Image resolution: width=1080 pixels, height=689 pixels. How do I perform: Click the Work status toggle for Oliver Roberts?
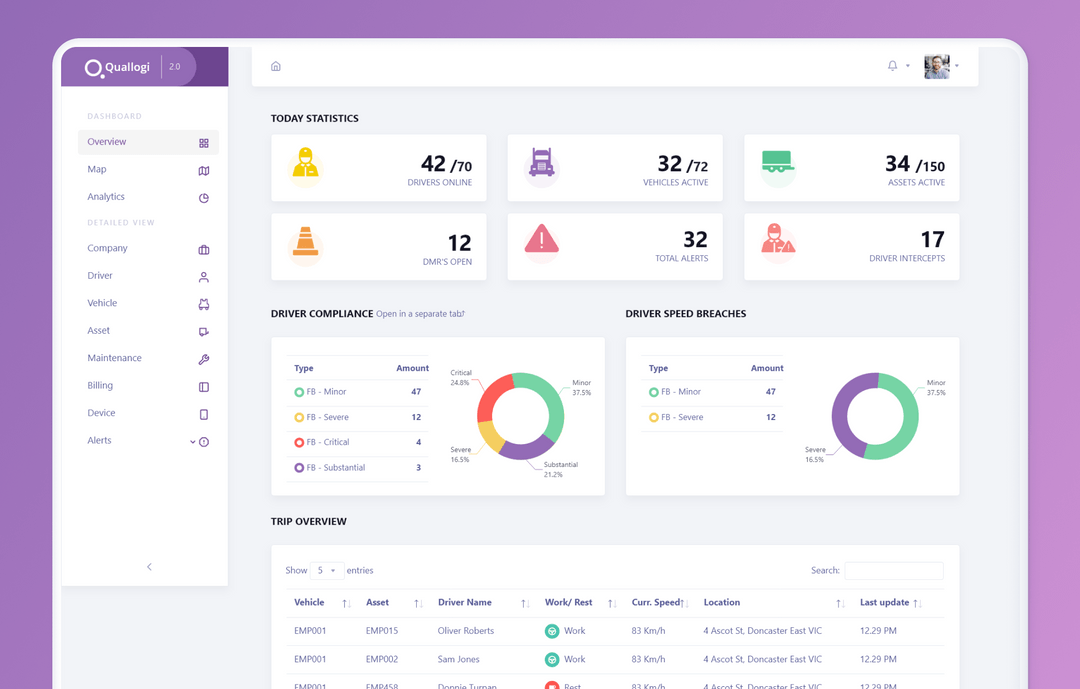click(552, 631)
